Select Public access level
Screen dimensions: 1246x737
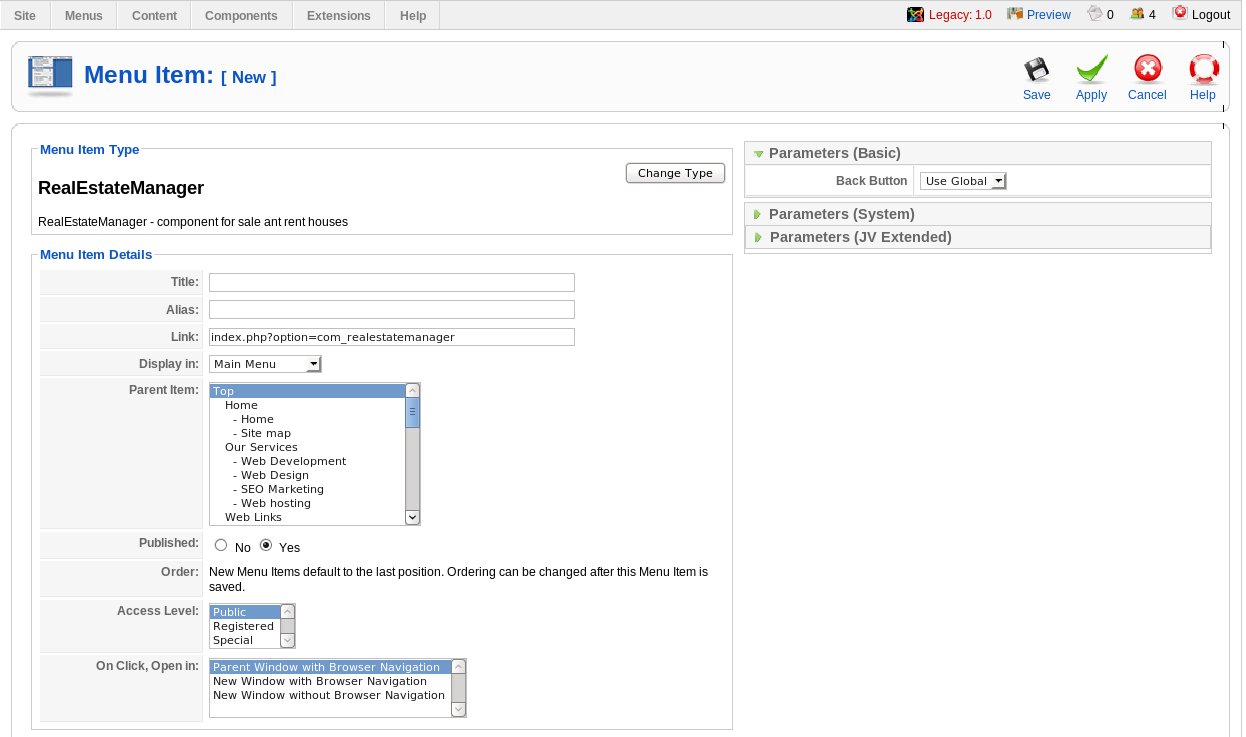click(245, 612)
